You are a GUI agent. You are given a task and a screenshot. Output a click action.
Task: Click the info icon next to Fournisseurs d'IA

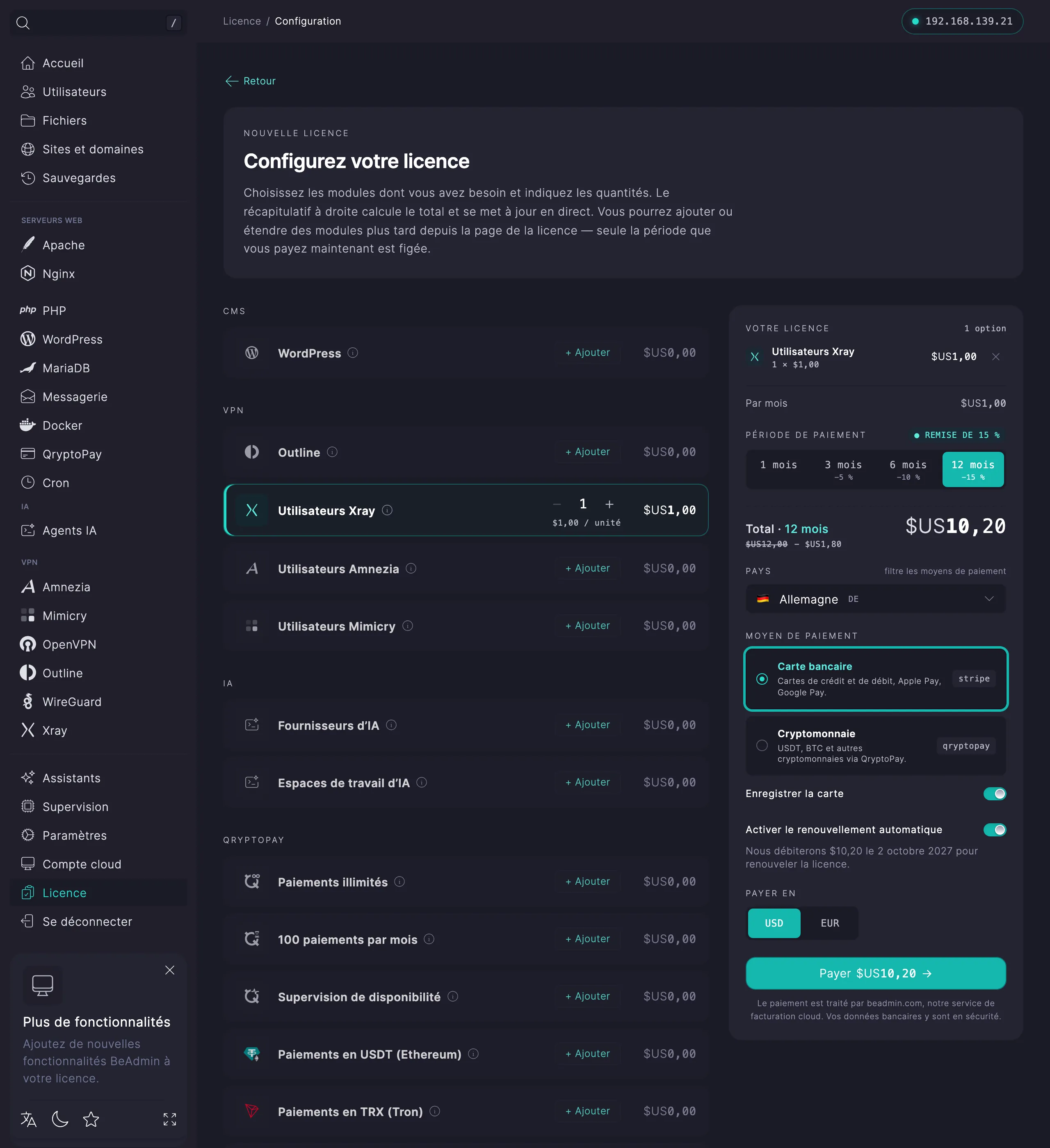391,725
